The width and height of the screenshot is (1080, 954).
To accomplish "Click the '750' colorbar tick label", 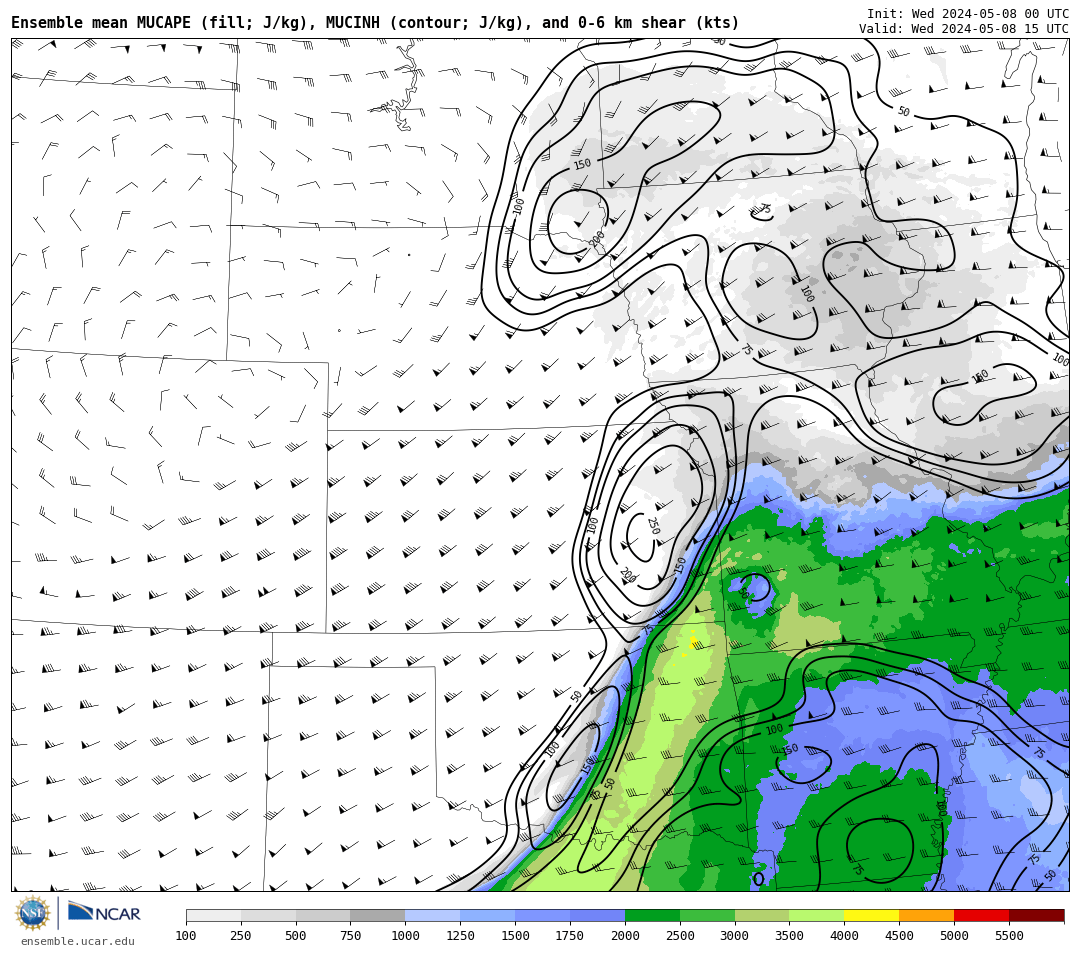I will click(351, 935).
